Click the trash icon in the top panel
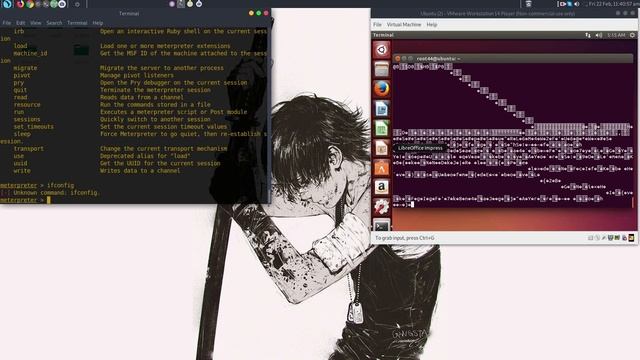Image resolution: width=640 pixels, height=360 pixels. pos(528,4)
